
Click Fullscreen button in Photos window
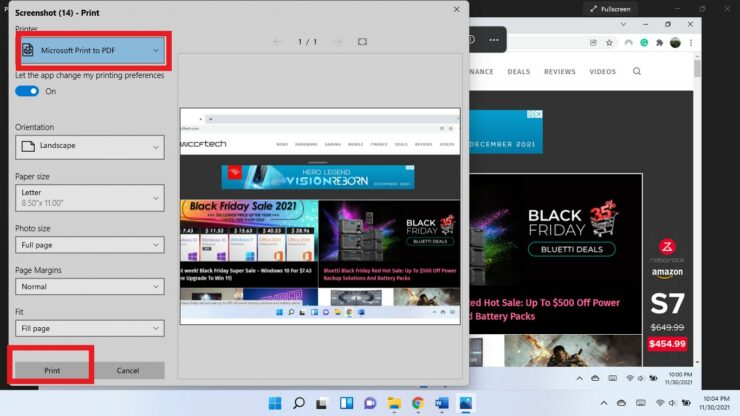click(x=610, y=9)
